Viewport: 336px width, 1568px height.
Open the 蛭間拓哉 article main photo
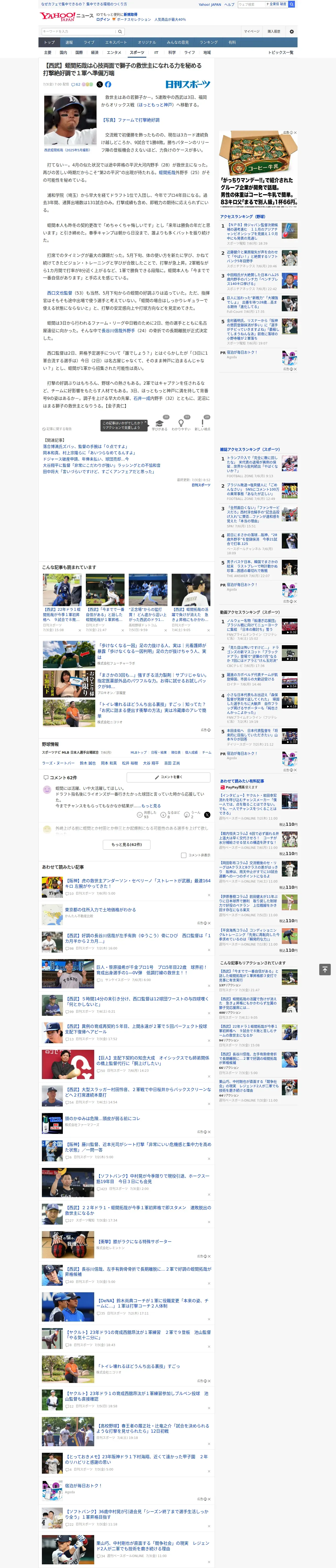70,120
